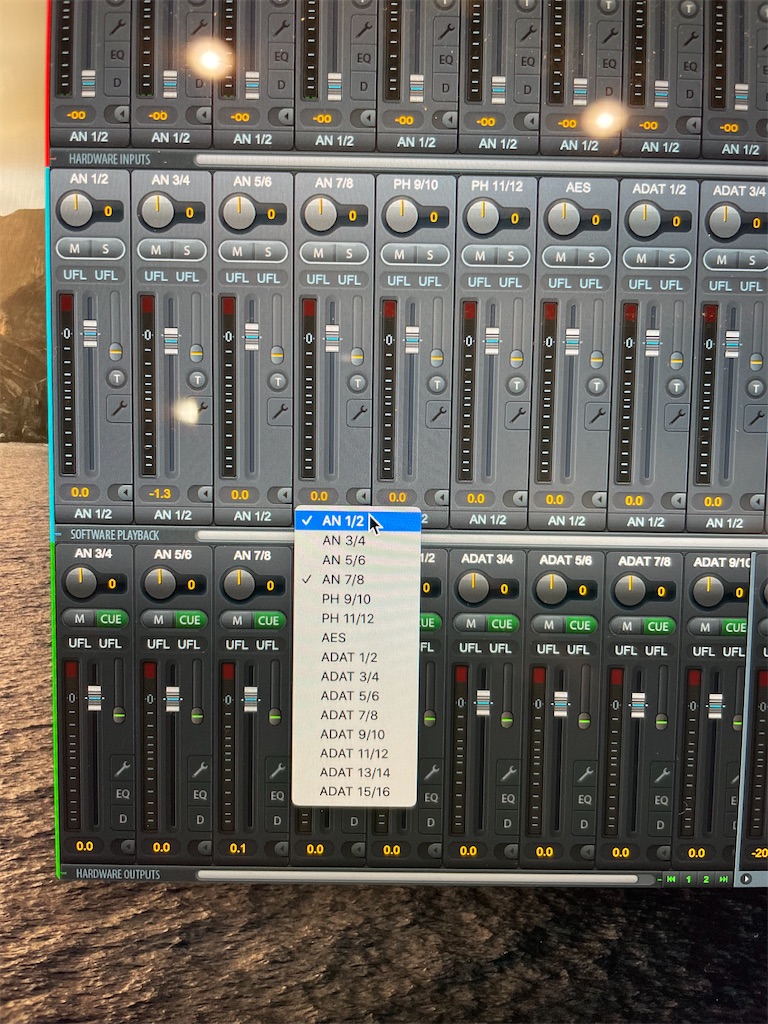Open routing selector below AES channel
The height and width of the screenshot is (1024, 768).
click(566, 521)
